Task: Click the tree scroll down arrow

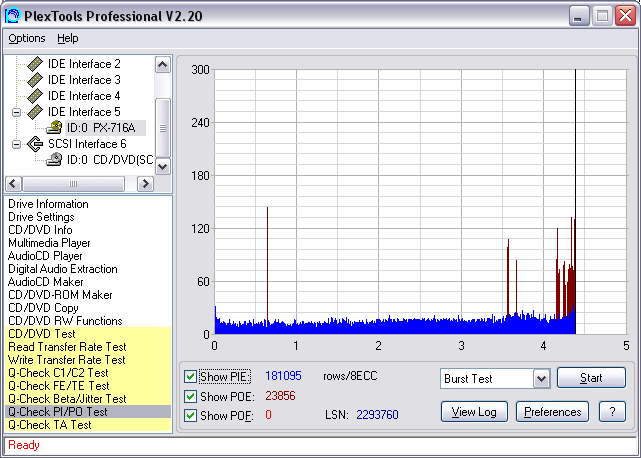Action: click(163, 166)
